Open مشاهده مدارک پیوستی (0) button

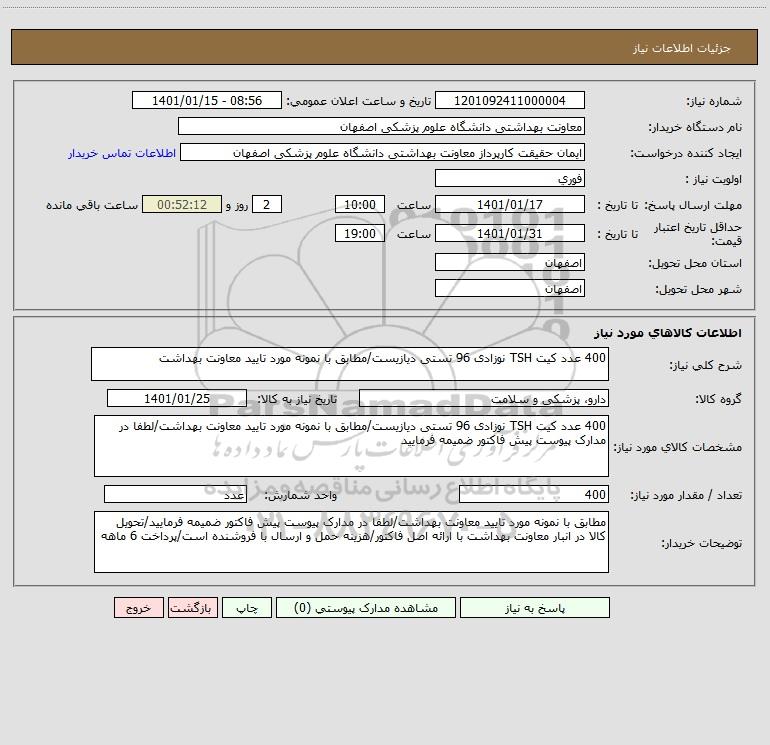[366, 608]
